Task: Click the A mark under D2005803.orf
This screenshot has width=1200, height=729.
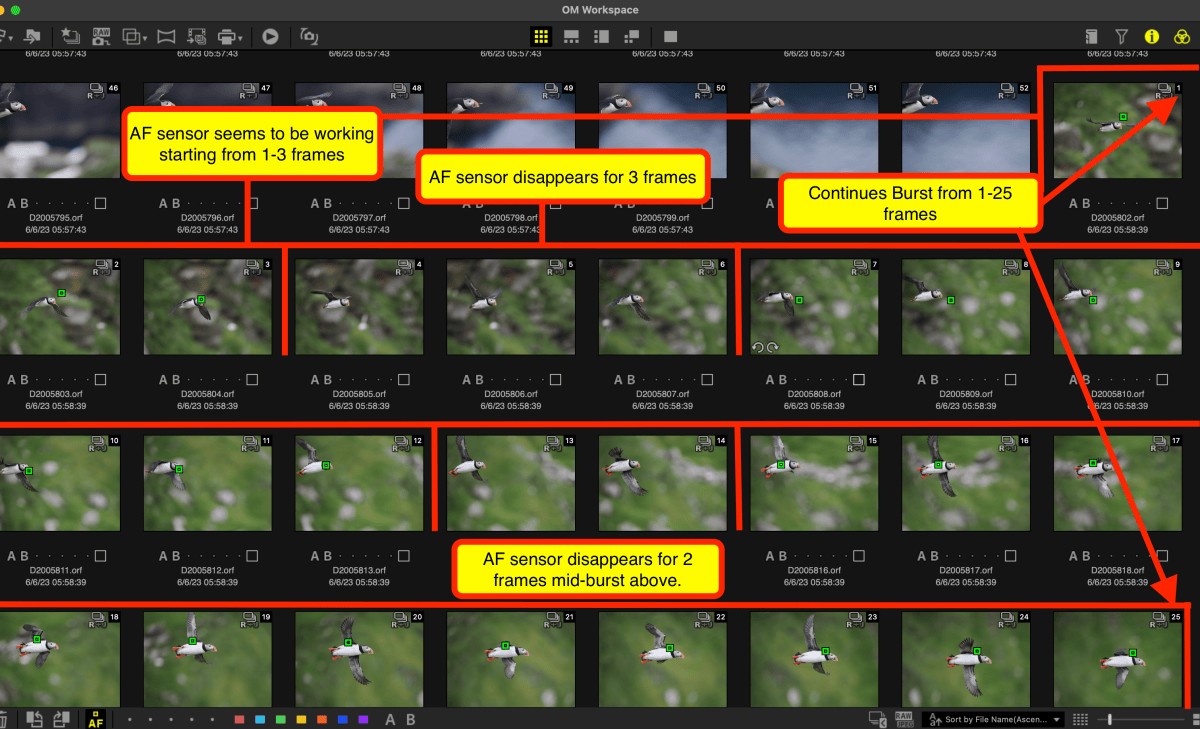Action: (x=13, y=380)
